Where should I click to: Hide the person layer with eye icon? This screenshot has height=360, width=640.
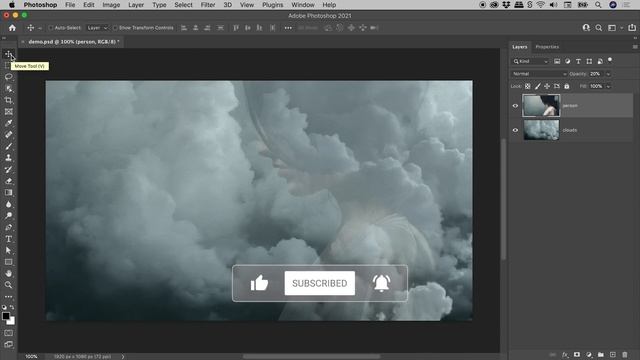pyautogui.click(x=515, y=106)
